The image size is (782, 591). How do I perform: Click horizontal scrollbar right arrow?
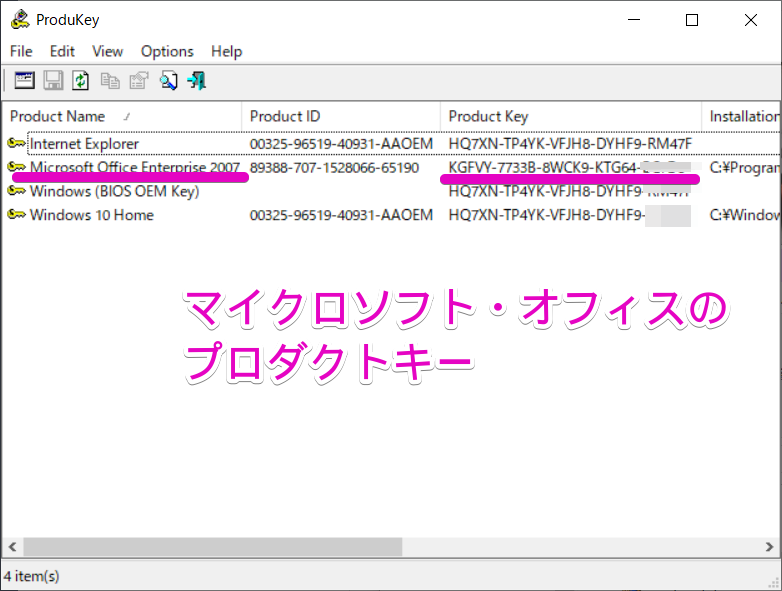click(770, 547)
